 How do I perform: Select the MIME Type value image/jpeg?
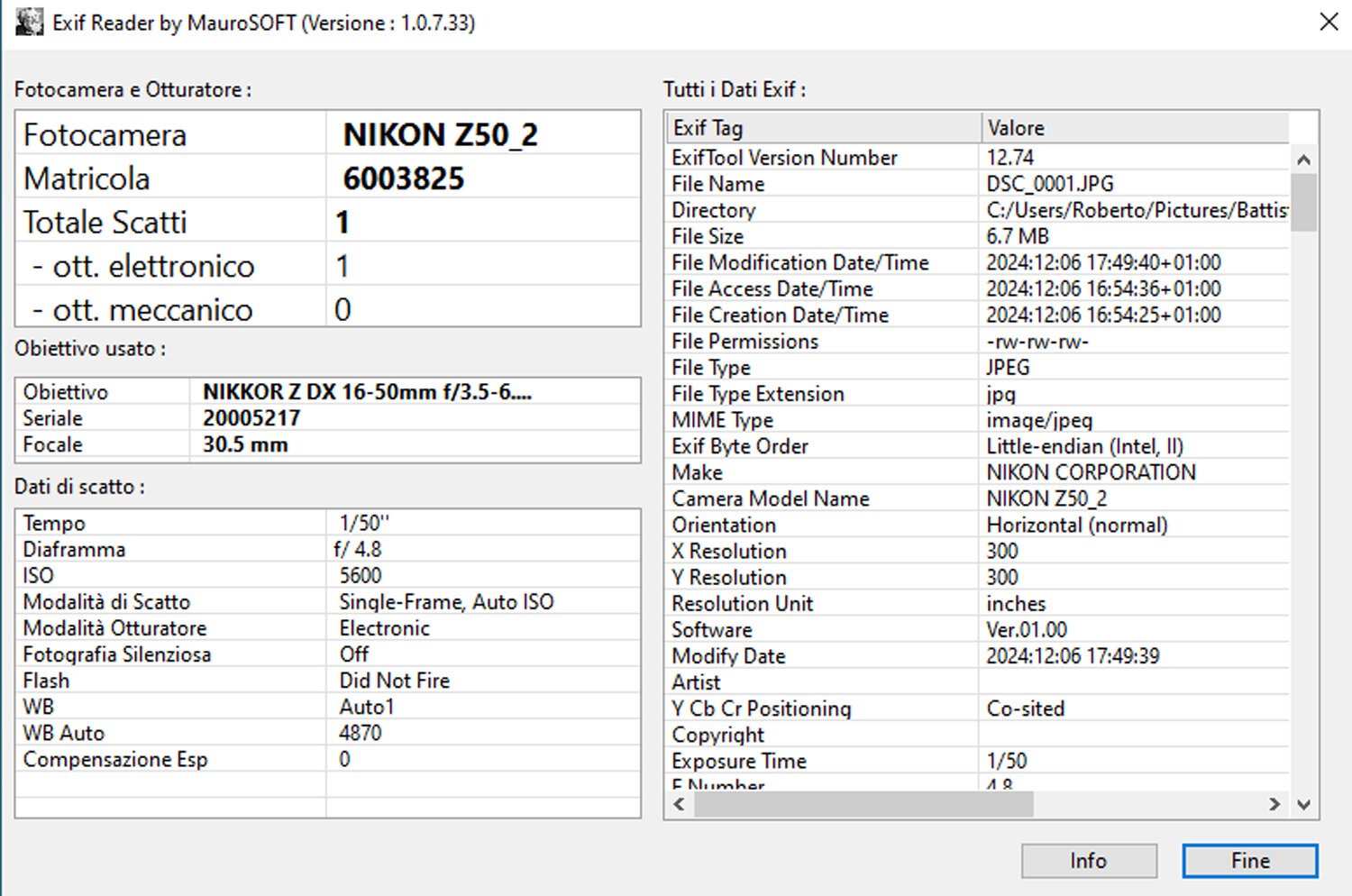coord(1039,419)
